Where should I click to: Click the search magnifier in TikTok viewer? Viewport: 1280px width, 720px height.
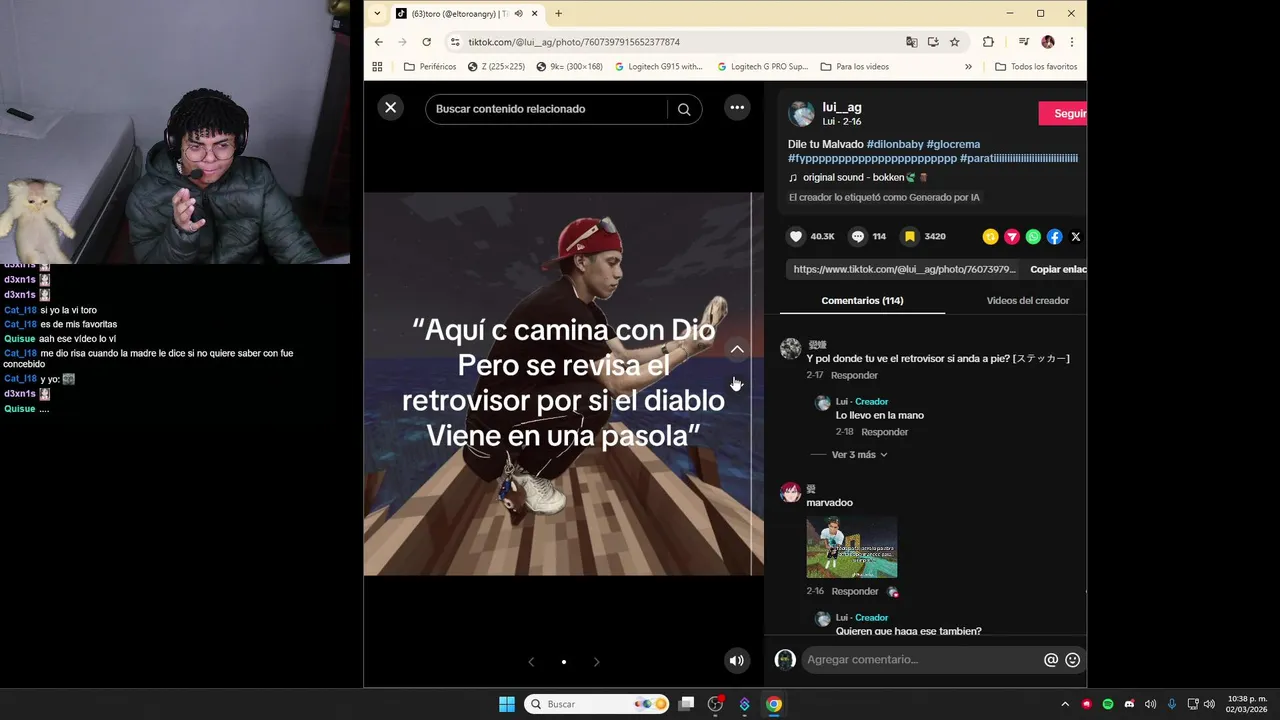tap(684, 109)
